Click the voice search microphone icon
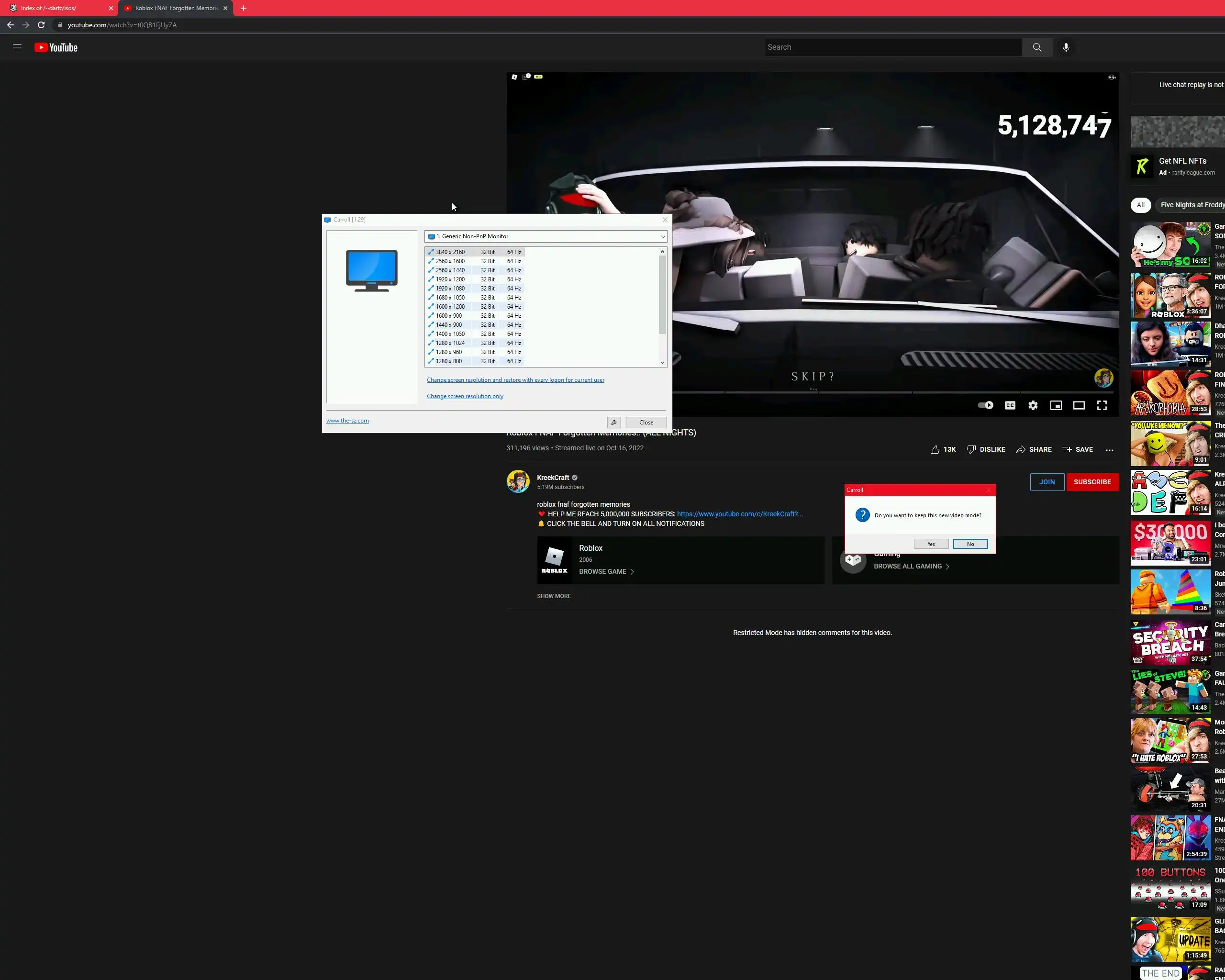This screenshot has height=980, width=1225. pos(1066,48)
